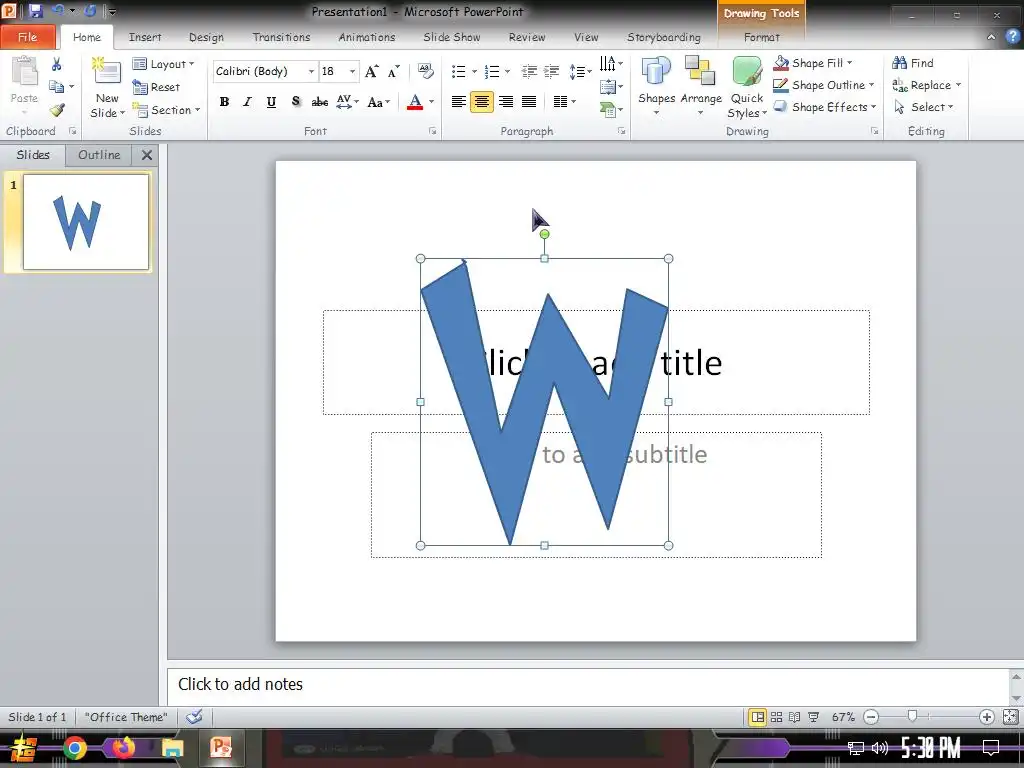Open the font size dropdown
The image size is (1024, 768).
click(352, 71)
